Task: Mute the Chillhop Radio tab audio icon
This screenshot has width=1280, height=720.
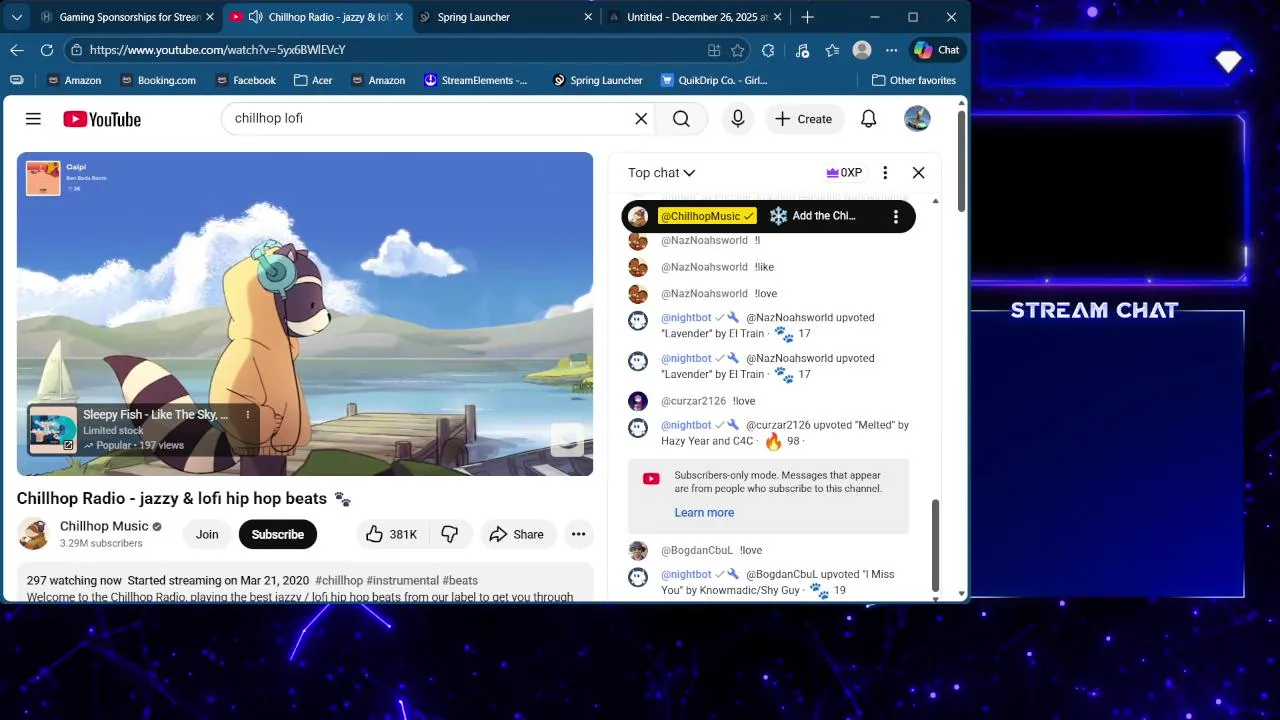Action: pos(255,17)
